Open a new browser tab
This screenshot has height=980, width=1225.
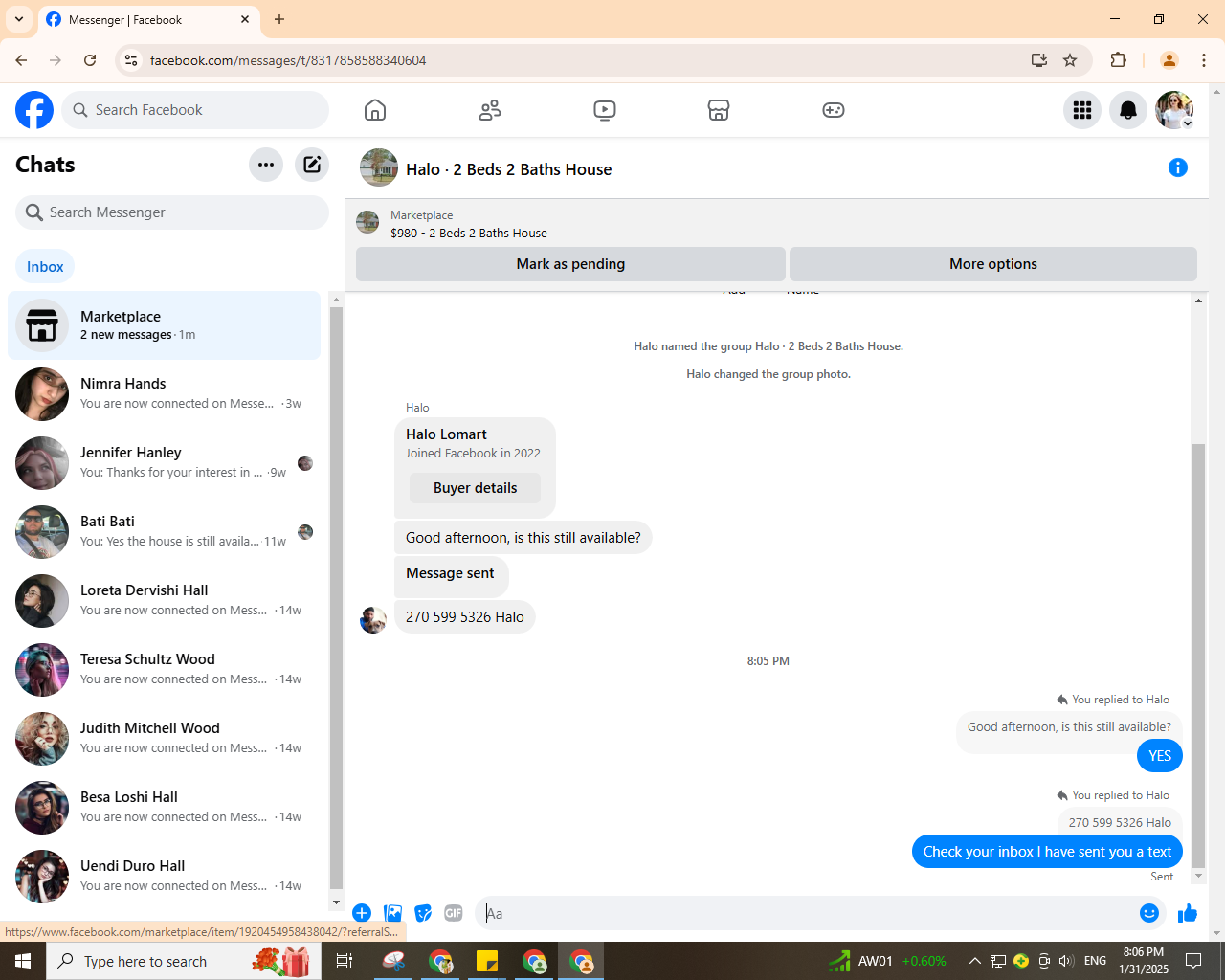279,19
